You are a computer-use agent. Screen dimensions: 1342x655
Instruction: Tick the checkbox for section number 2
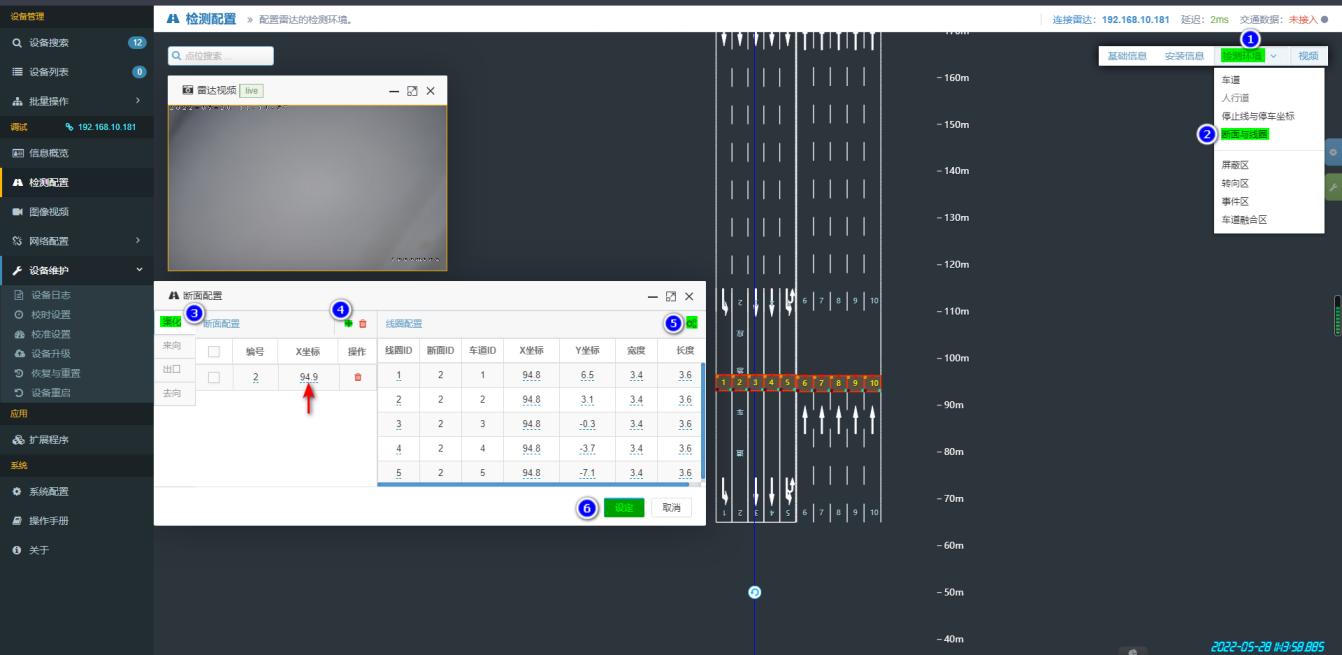(214, 377)
